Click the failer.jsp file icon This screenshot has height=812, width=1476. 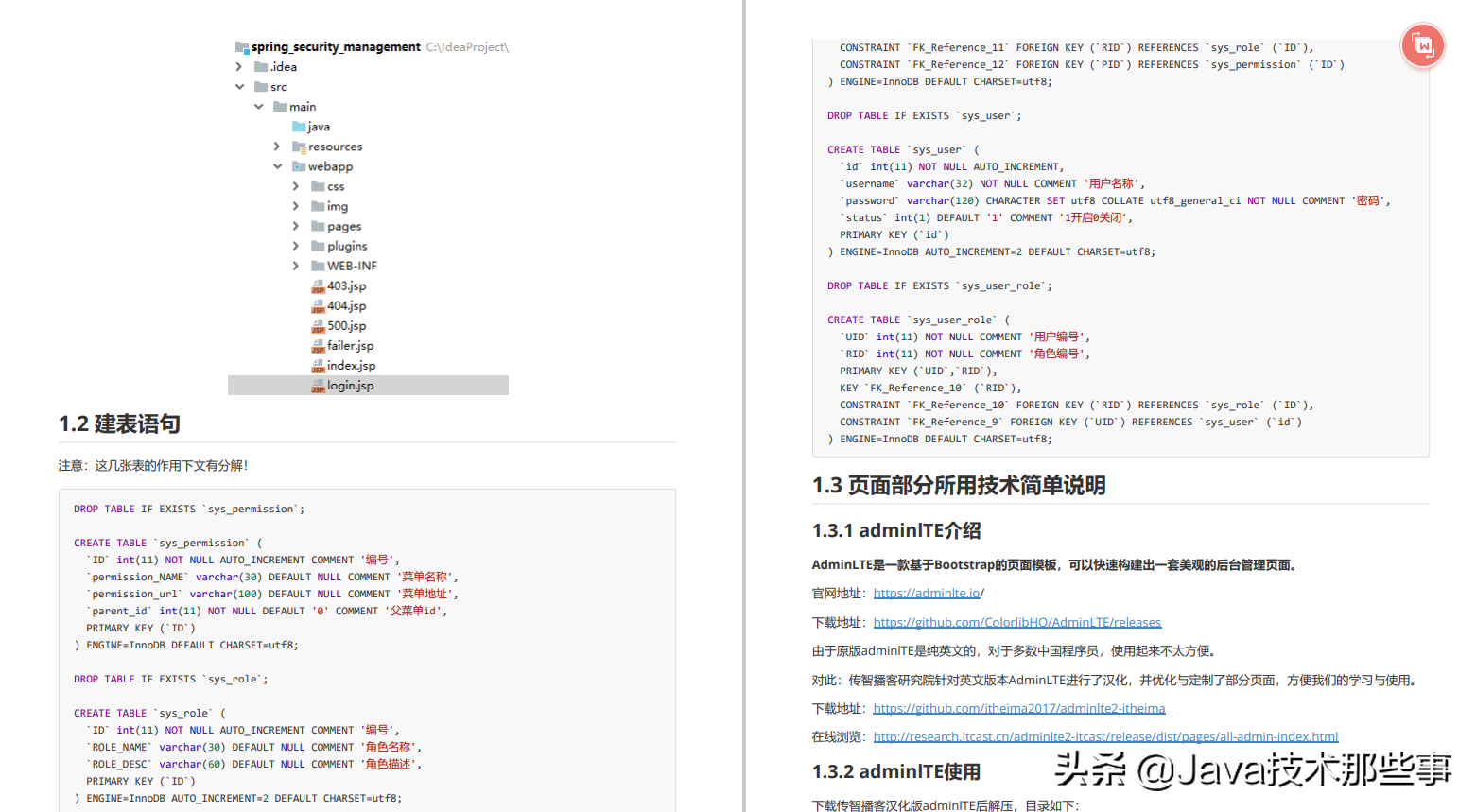tap(318, 346)
